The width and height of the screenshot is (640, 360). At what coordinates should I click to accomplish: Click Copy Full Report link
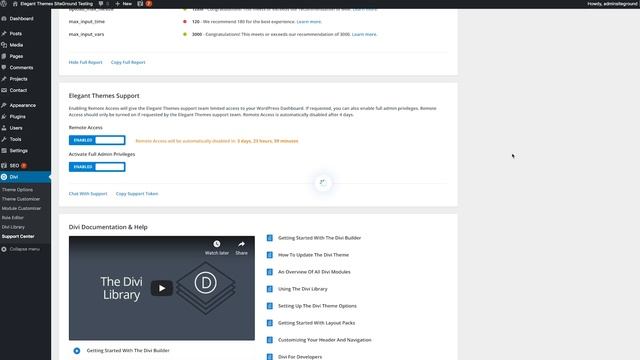pyautogui.click(x=128, y=62)
